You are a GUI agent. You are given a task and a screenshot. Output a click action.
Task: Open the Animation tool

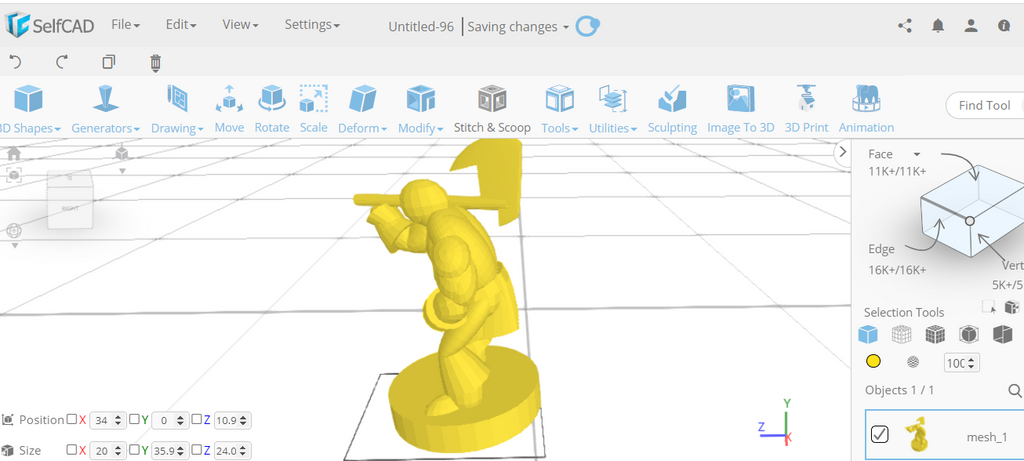coord(866,109)
